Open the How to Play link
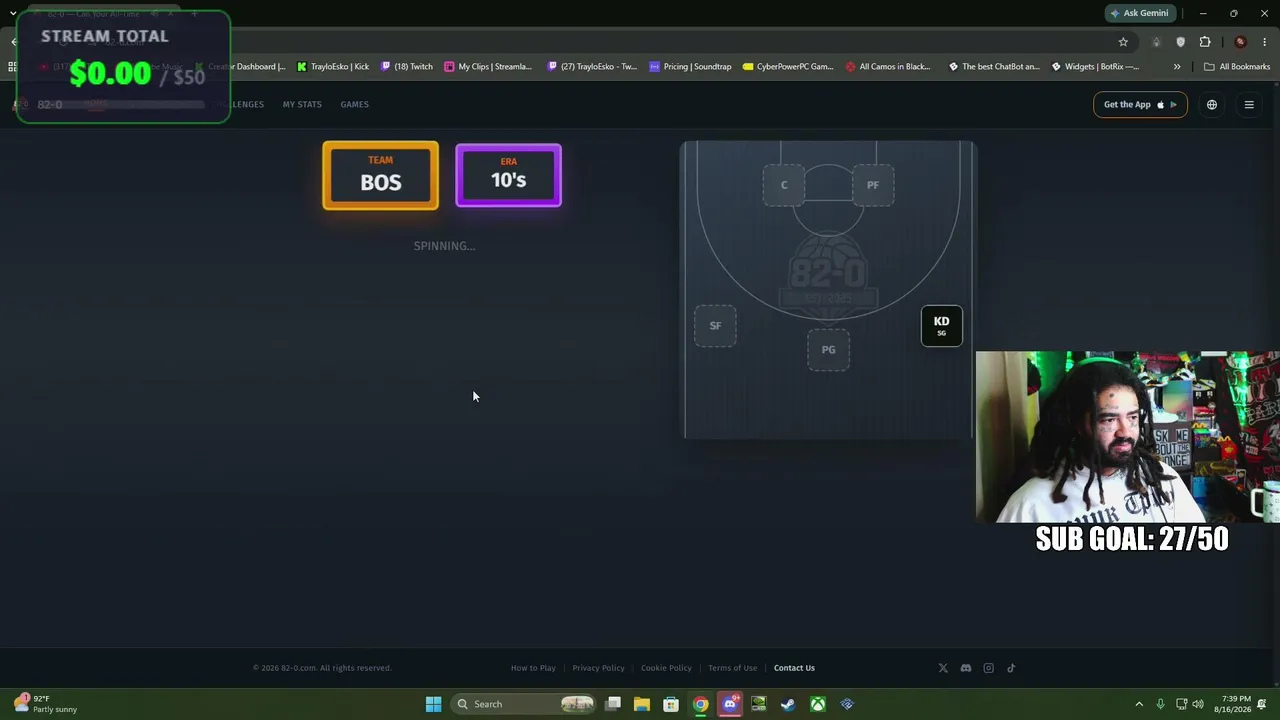The height and width of the screenshot is (720, 1280). point(533,668)
